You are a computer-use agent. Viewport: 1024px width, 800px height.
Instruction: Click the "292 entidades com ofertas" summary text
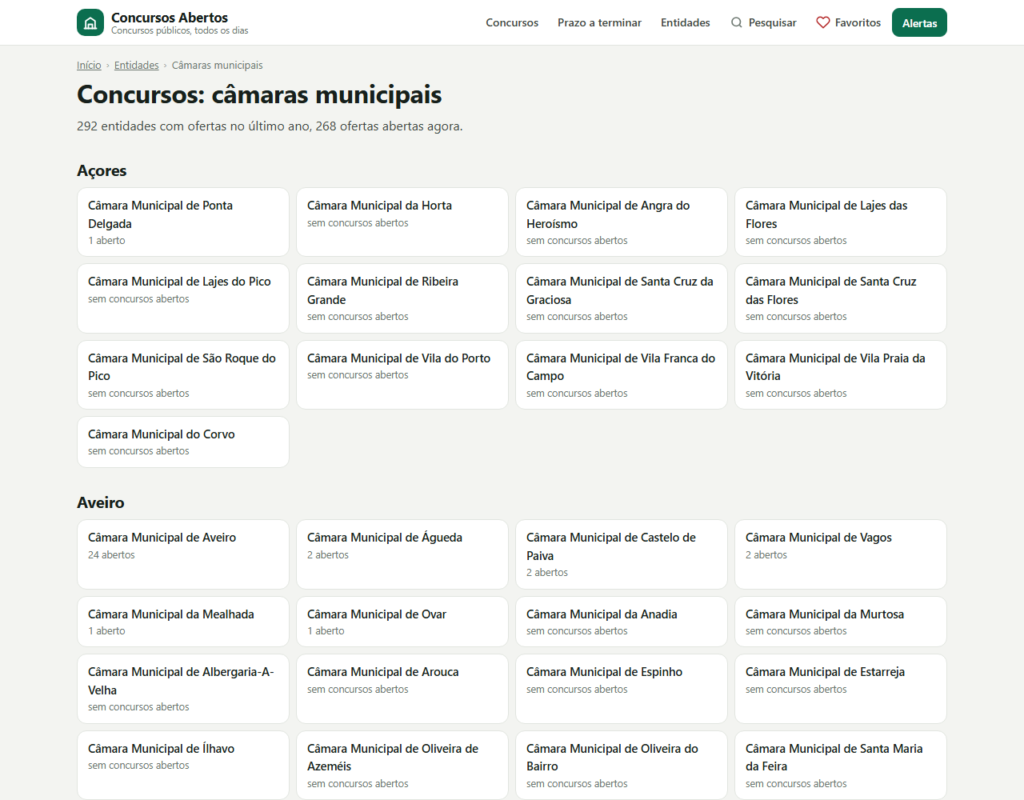270,126
